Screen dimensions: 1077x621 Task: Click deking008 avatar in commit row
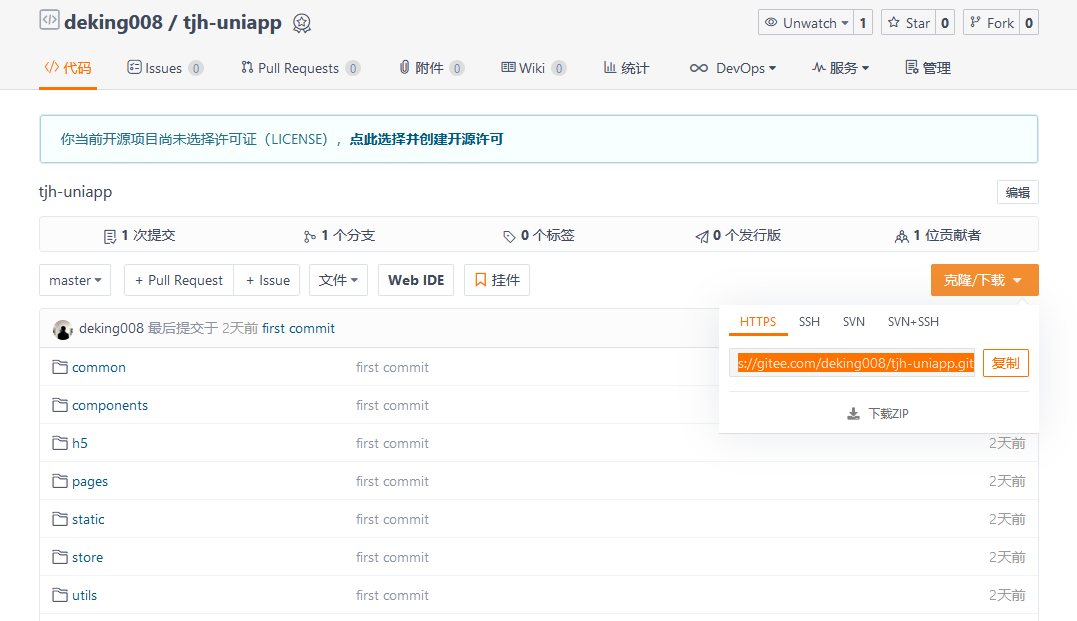pos(63,330)
